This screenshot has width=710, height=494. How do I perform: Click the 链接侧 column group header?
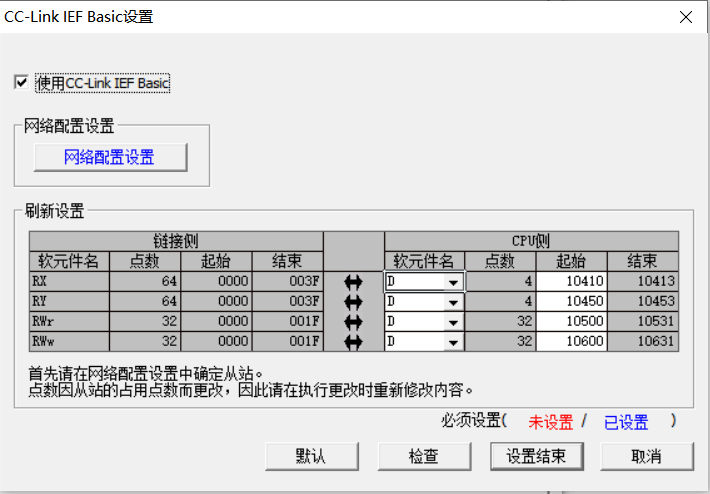point(176,241)
